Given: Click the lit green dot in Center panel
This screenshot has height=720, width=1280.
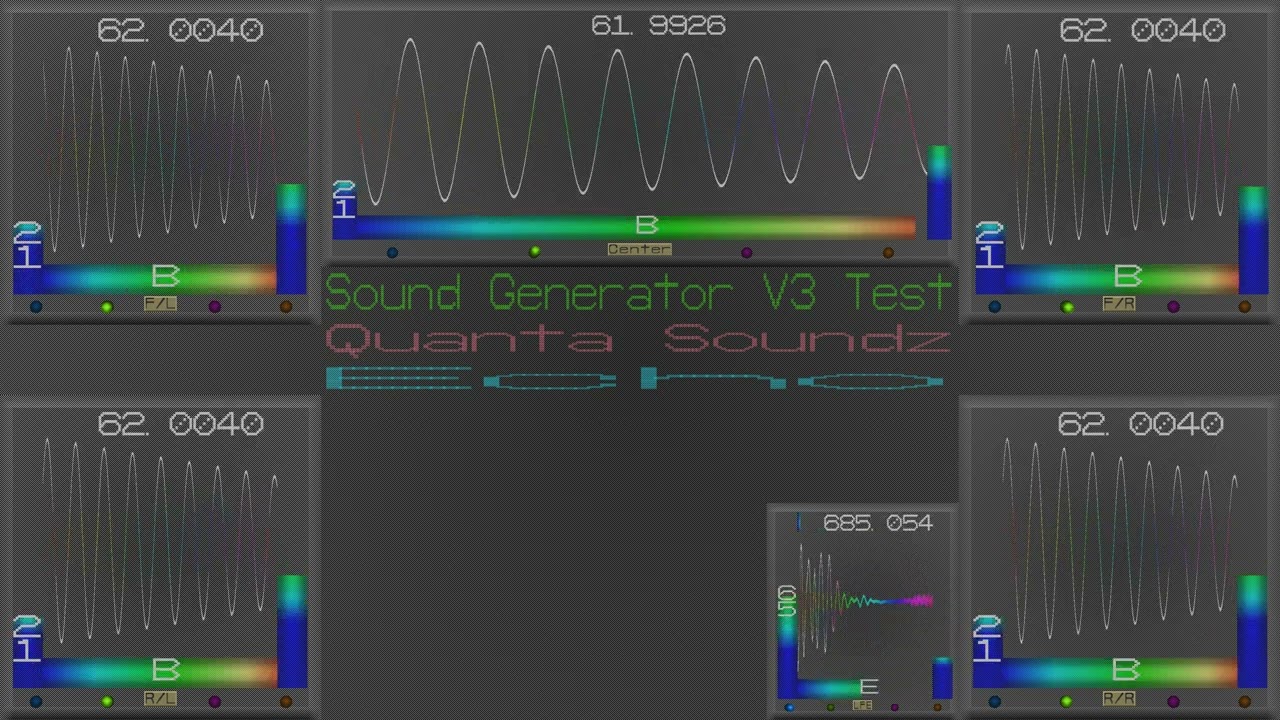Looking at the screenshot, I should pos(535,252).
